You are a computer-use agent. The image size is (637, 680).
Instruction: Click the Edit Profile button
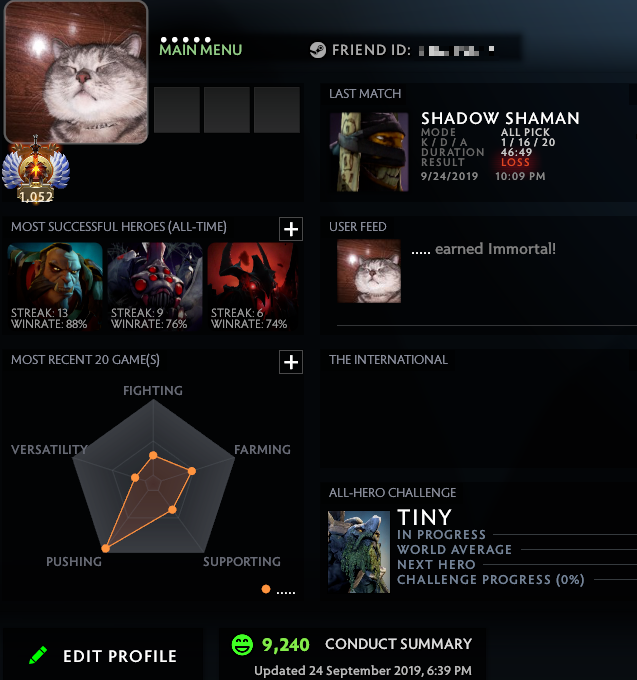pos(103,655)
